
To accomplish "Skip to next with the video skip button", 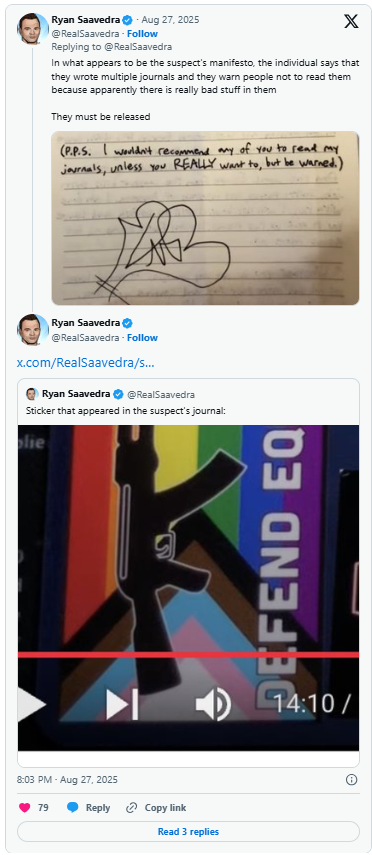I will click(x=122, y=705).
